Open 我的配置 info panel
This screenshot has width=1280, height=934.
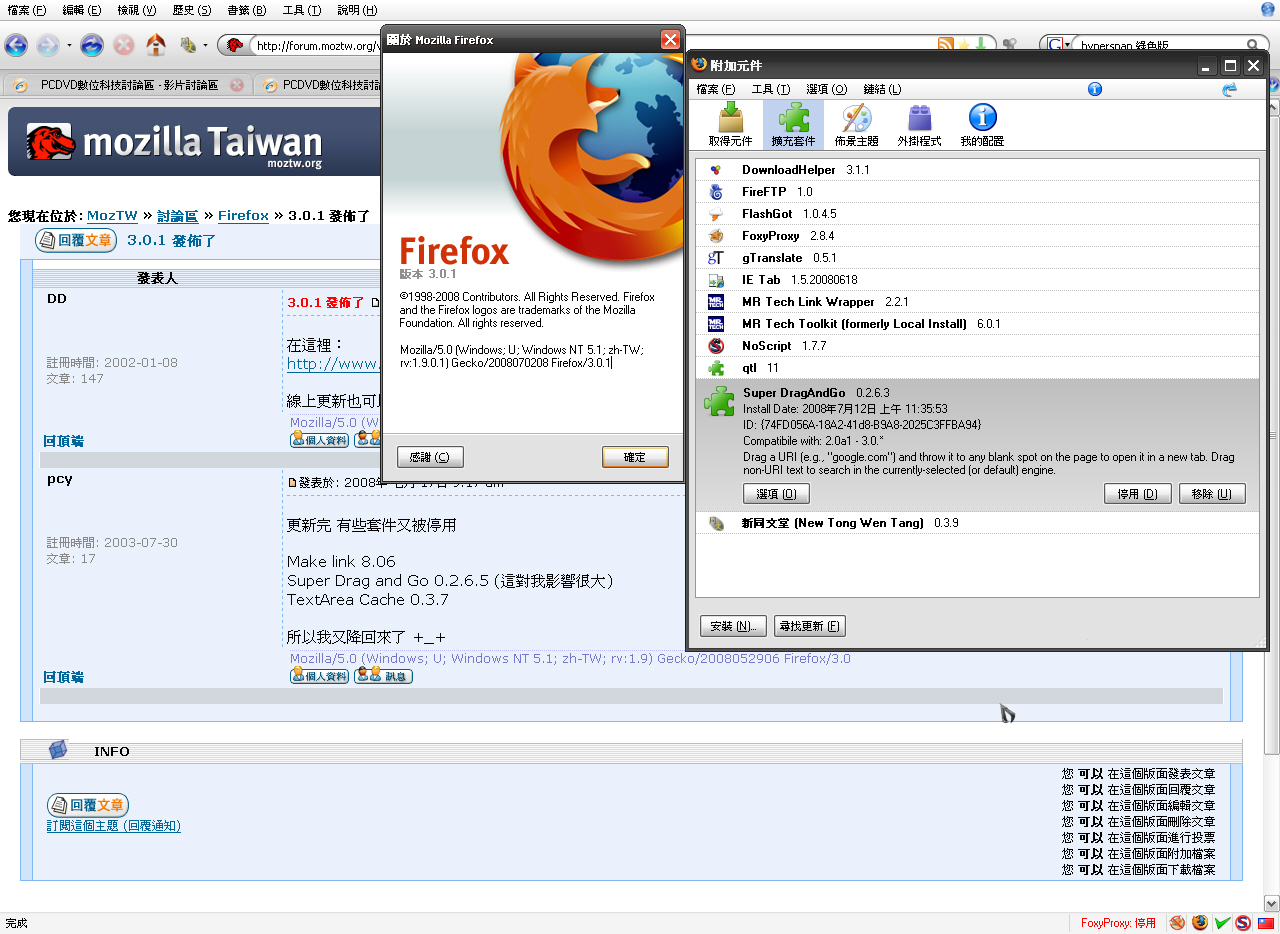coord(982,125)
